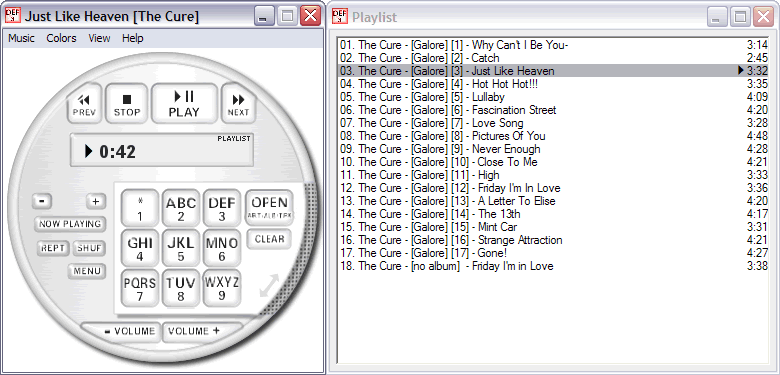780x375 pixels.
Task: Click the JKL 5 keypad button
Action: coord(181,248)
